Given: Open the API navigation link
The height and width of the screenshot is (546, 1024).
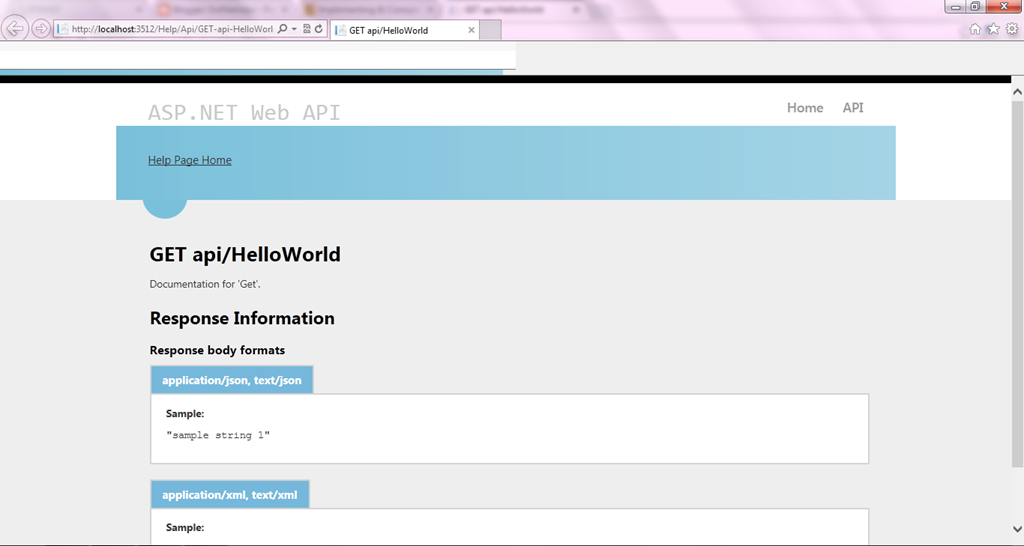Looking at the screenshot, I should click(x=853, y=108).
